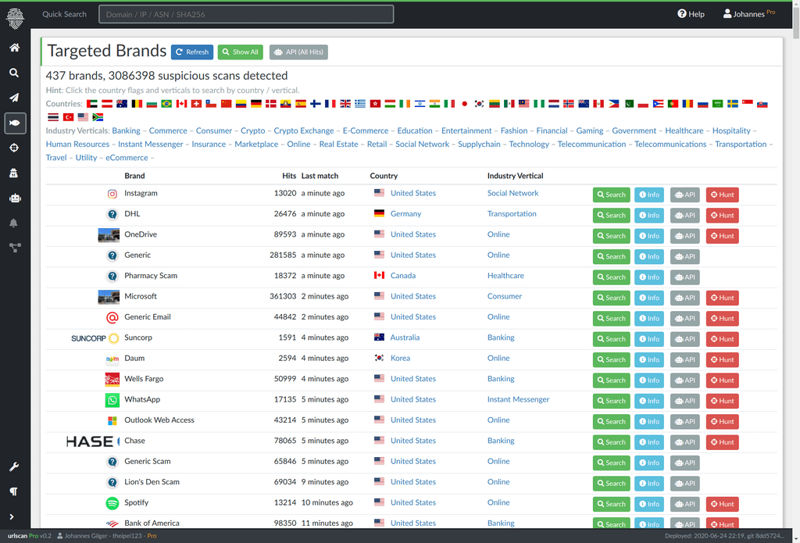The height and width of the screenshot is (543, 800).
Task: Click the Spotify brand logo icon
Action: pyautogui.click(x=112, y=503)
